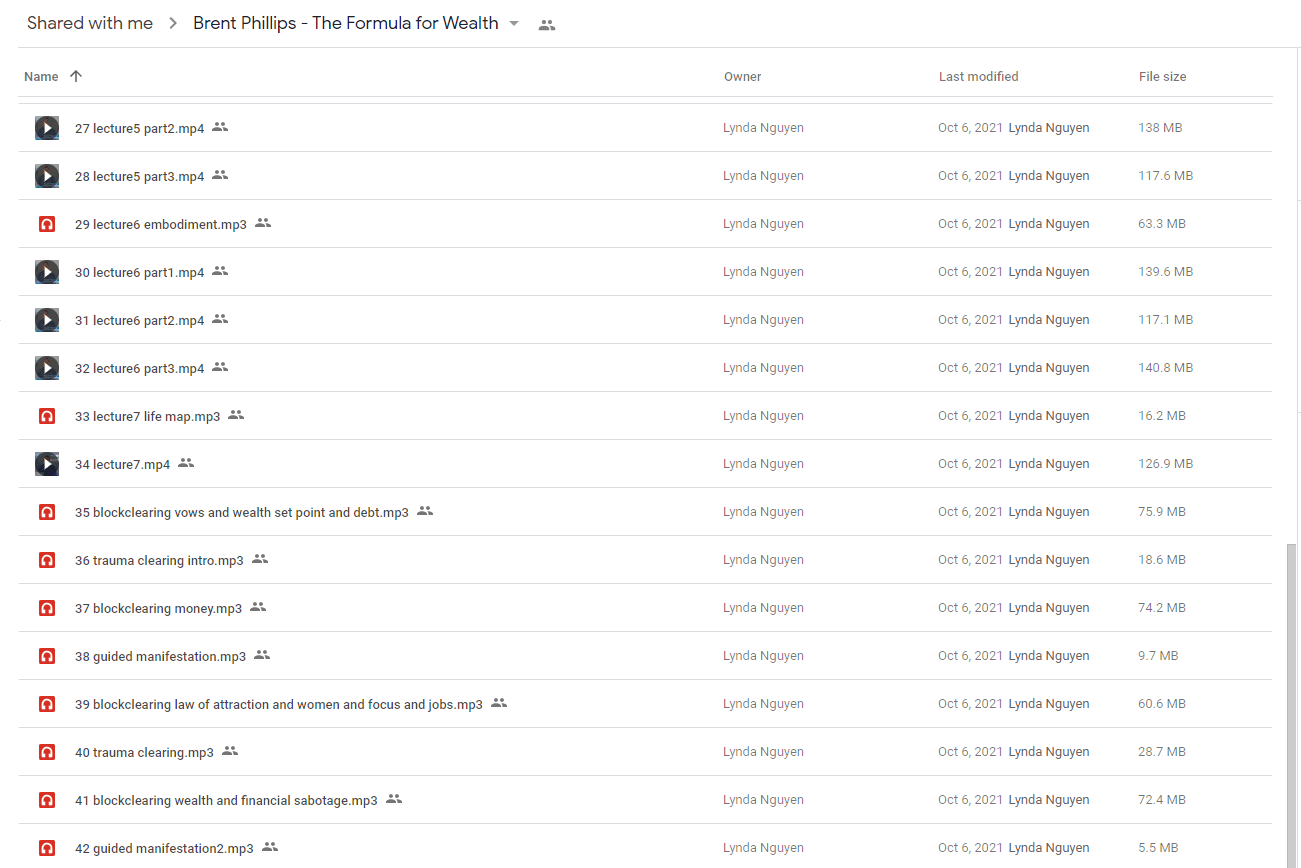Select file name 31 lecture6 part2.mp4
The height and width of the screenshot is (868, 1301).
coord(140,321)
